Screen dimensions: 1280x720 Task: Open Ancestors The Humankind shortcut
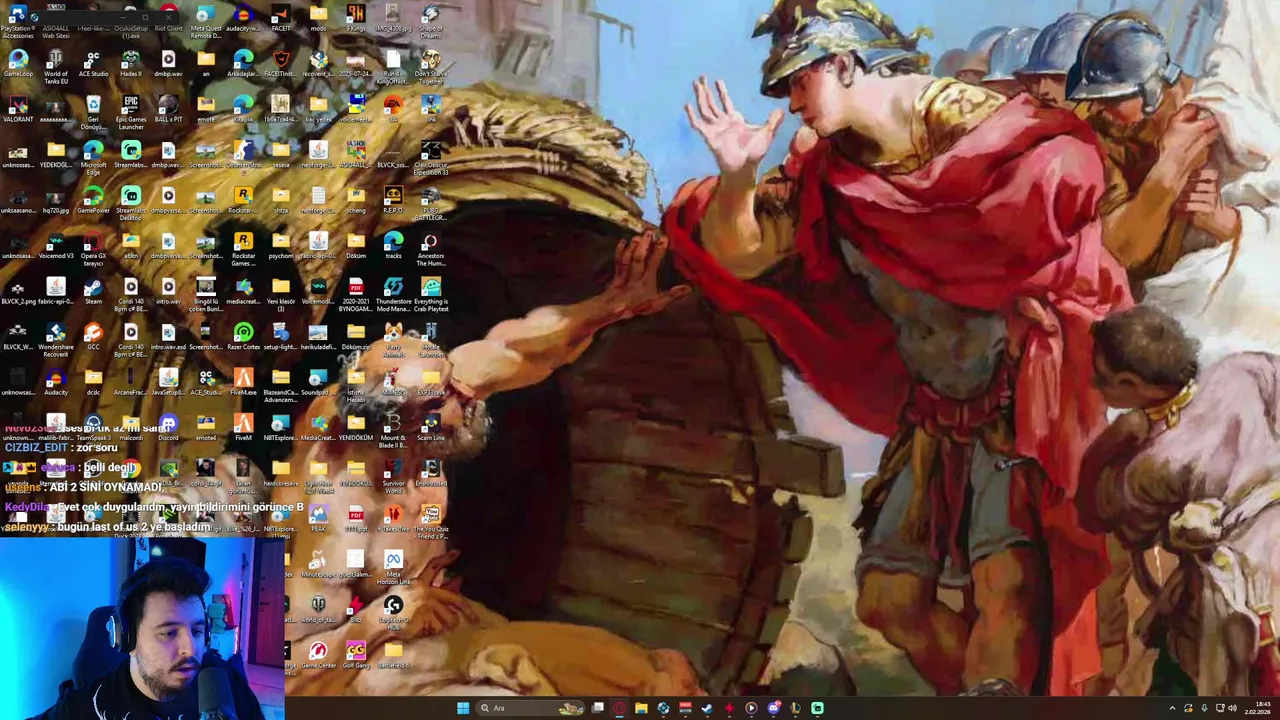point(431,248)
